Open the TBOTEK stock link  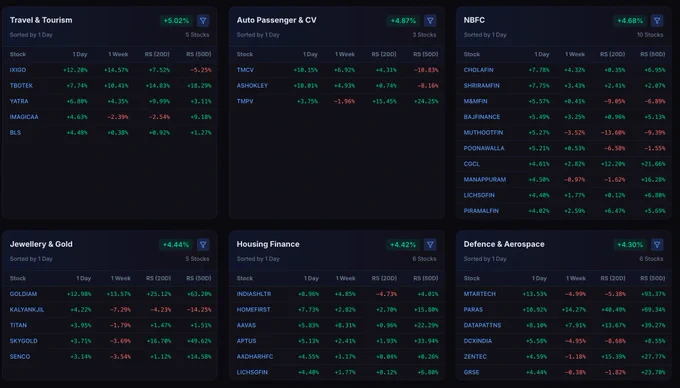(21, 85)
